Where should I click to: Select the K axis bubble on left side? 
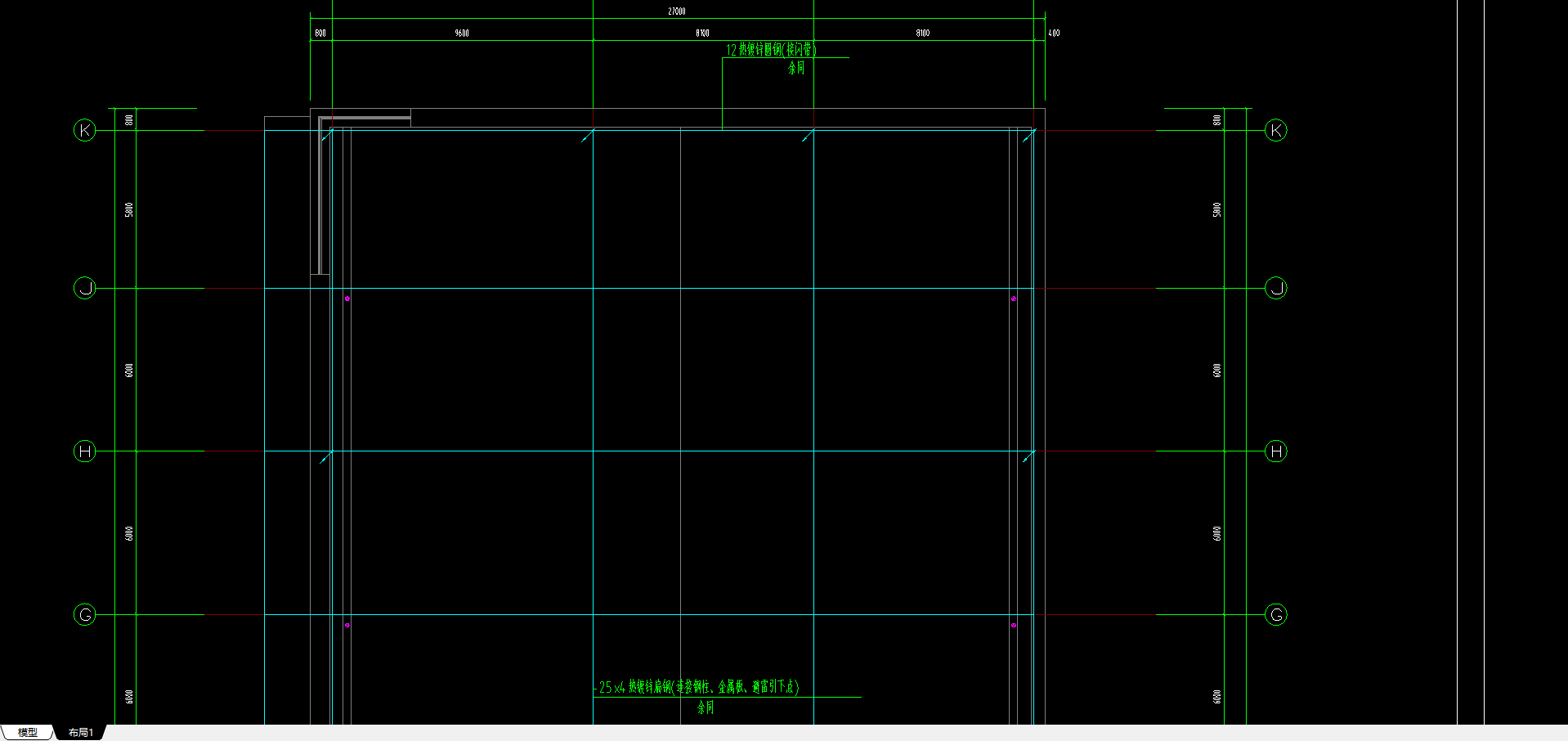(85, 130)
